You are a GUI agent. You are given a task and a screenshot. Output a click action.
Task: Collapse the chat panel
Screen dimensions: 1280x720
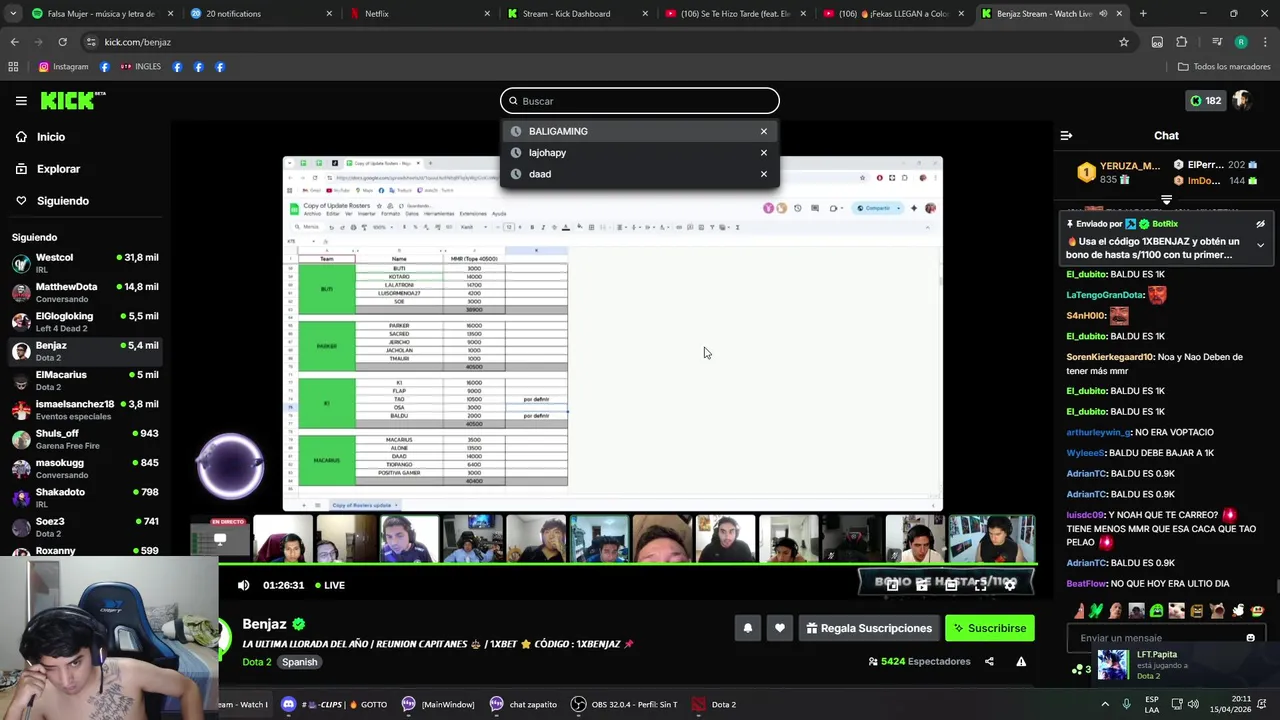[x=1066, y=136]
